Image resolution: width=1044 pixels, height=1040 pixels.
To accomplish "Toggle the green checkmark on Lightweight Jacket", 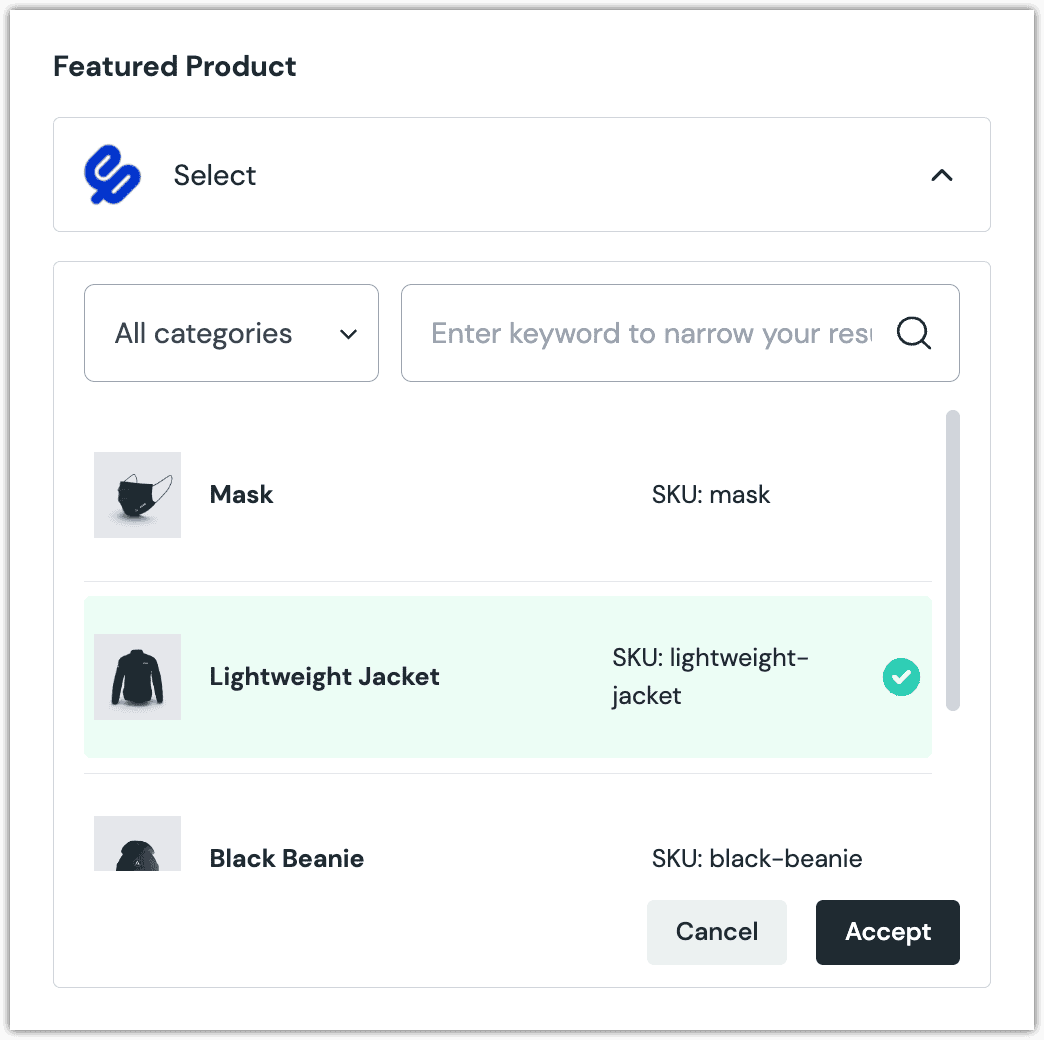I will click(901, 677).
